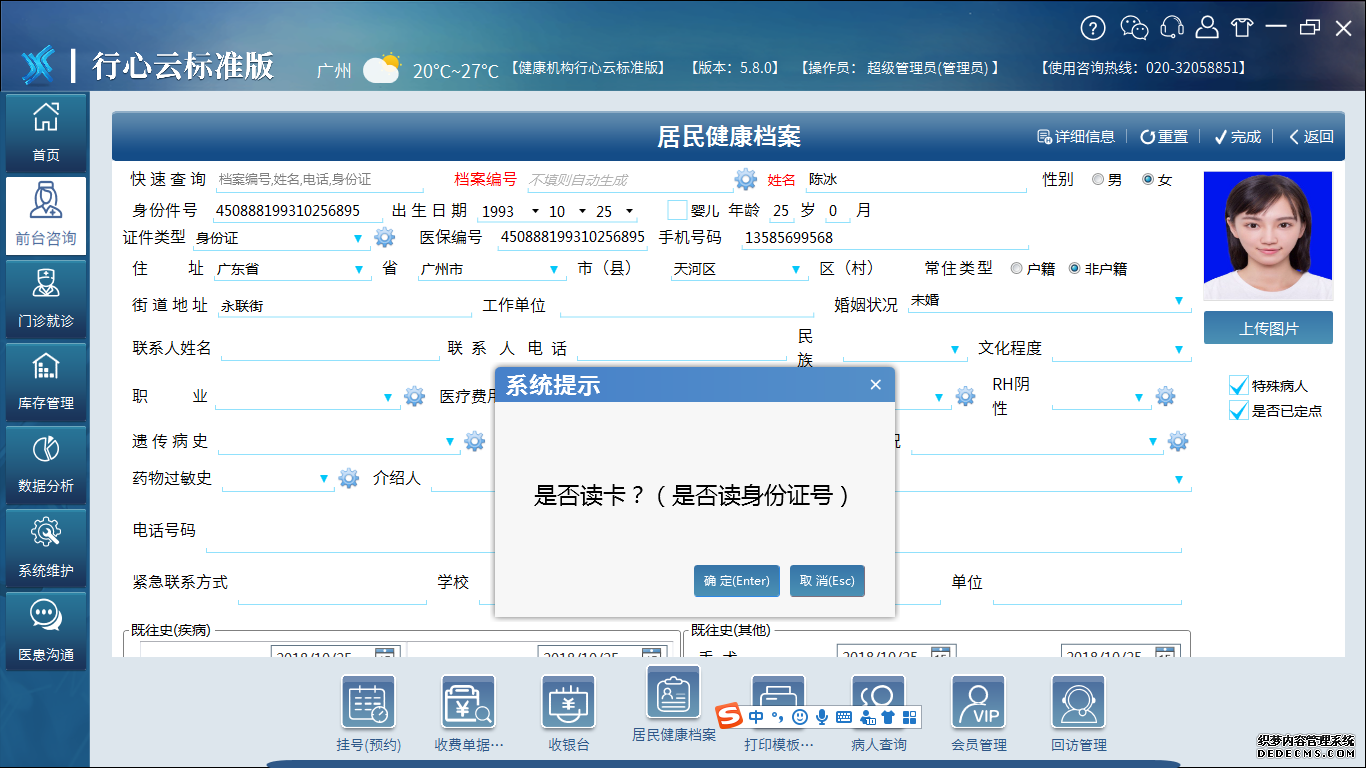Click gear icon next to 档案编号 field
The image size is (1366, 768).
746,179
